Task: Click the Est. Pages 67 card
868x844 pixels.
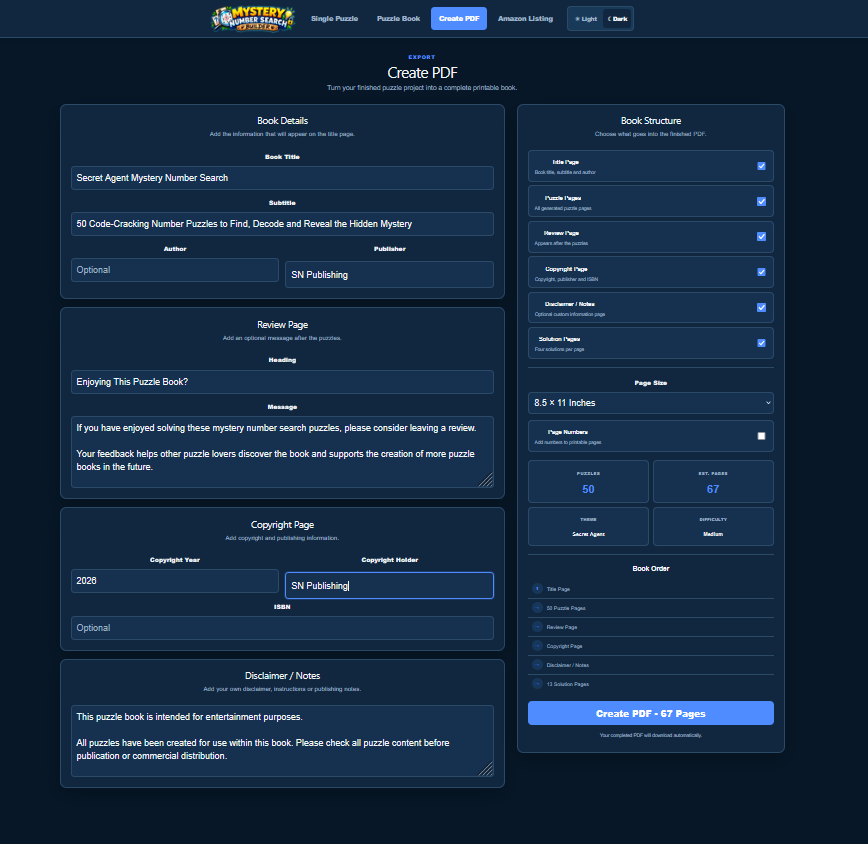Action: [713, 481]
